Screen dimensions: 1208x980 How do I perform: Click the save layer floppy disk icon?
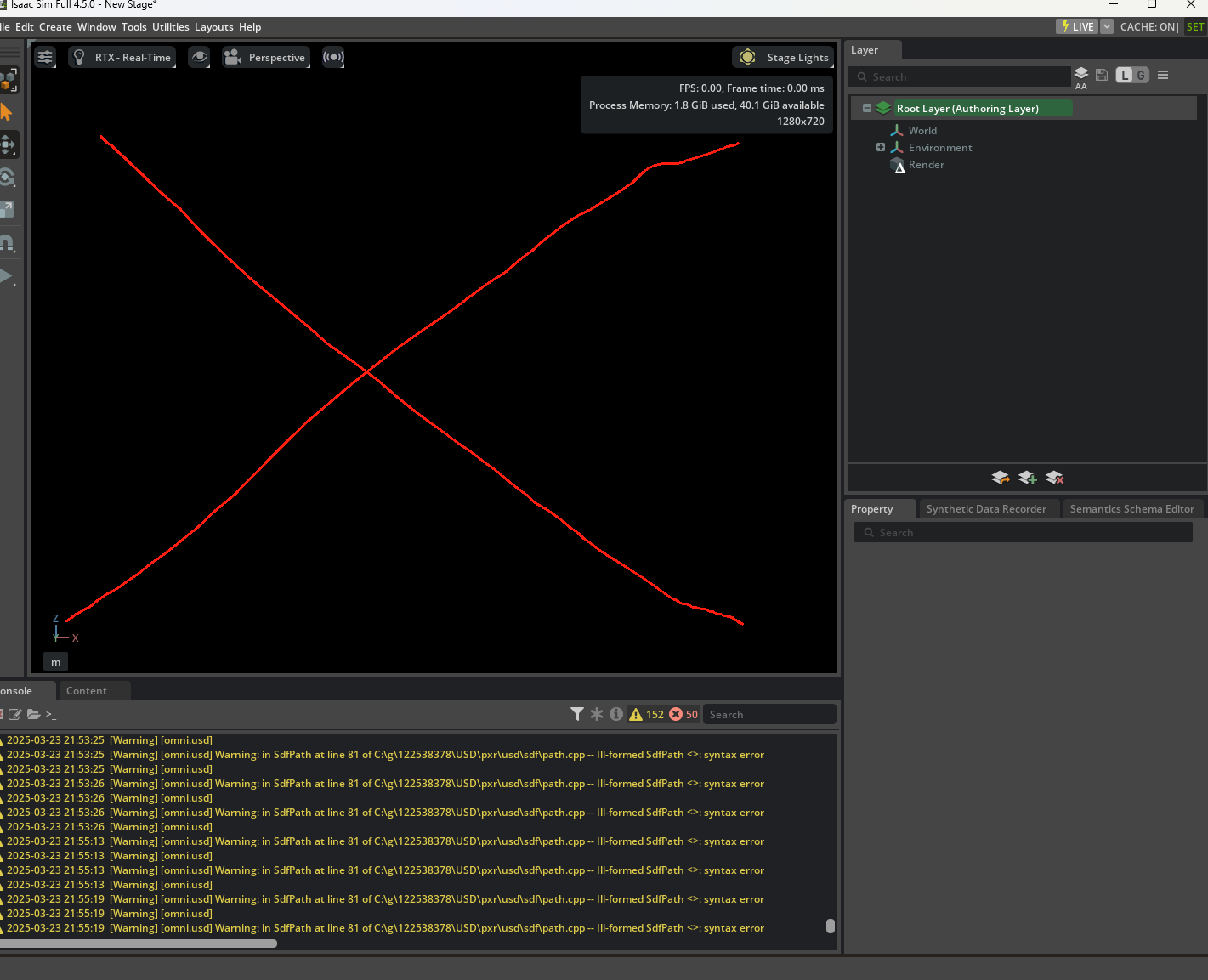1102,75
